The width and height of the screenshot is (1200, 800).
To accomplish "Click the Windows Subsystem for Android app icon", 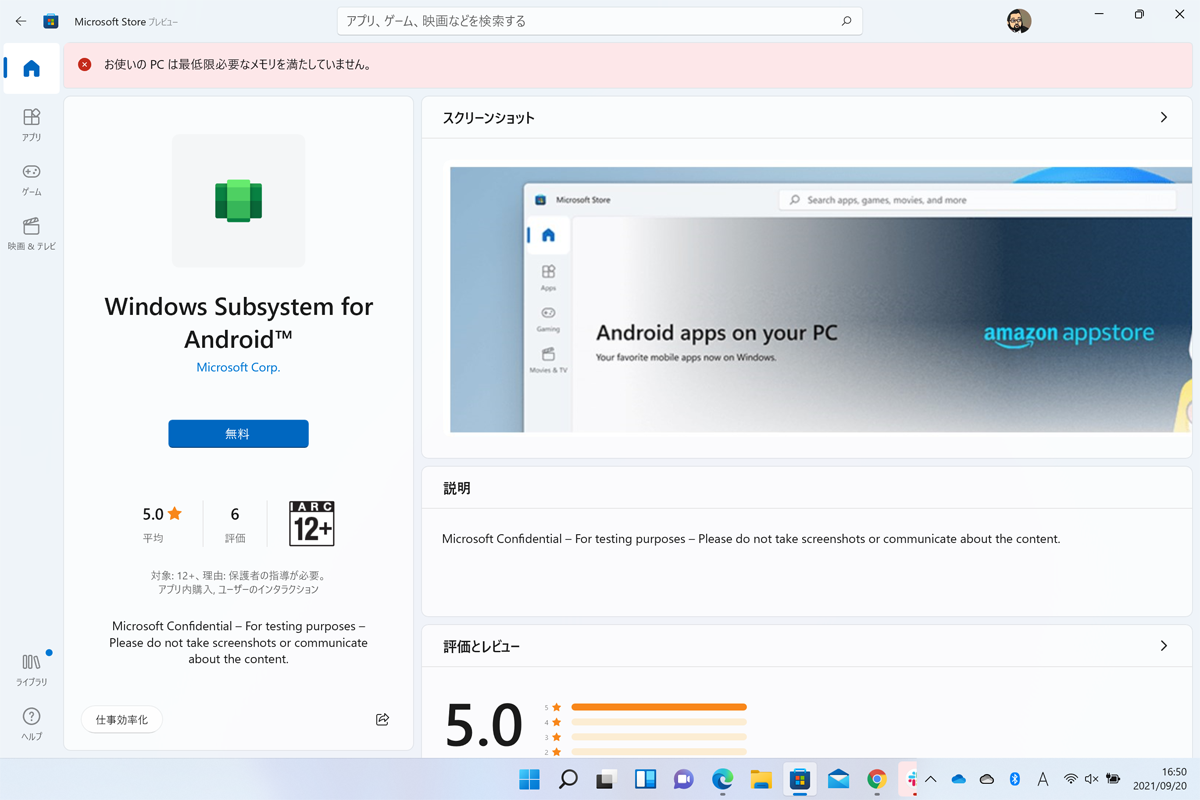I will tap(238, 201).
